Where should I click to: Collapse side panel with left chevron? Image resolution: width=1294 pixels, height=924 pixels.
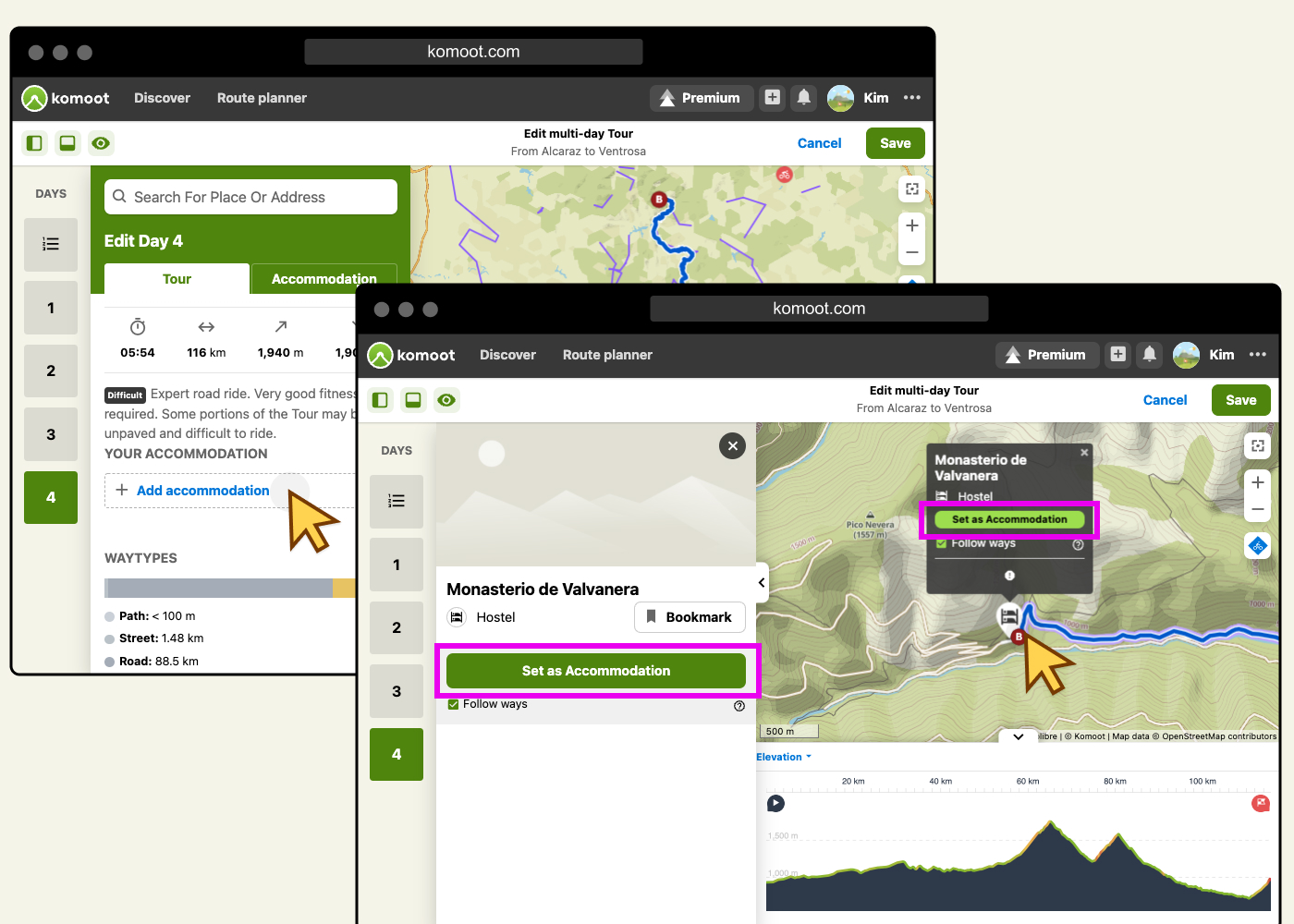(761, 582)
